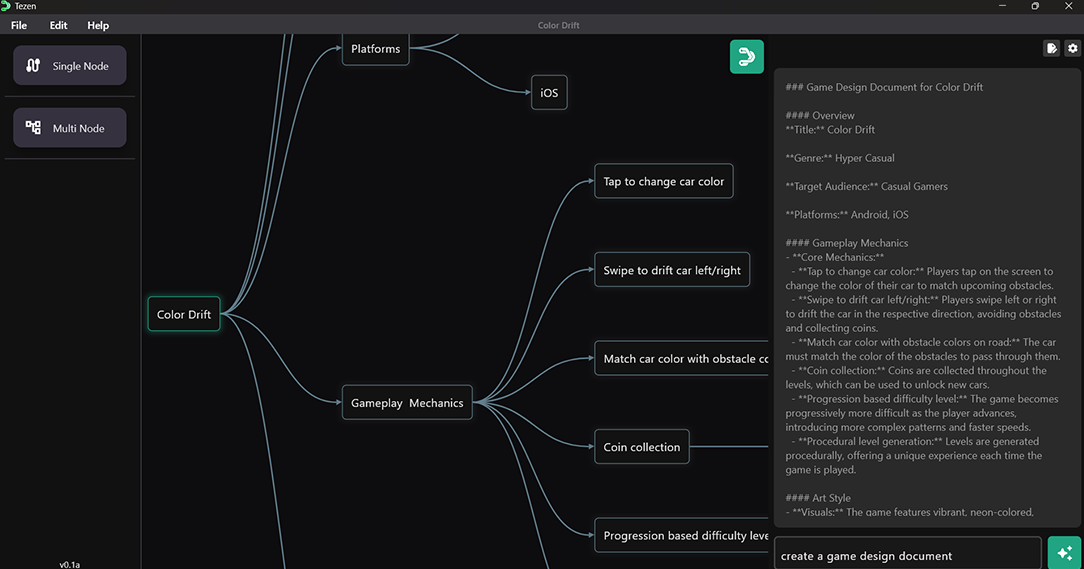
Task: Select the Color Drift root node
Action: click(184, 314)
